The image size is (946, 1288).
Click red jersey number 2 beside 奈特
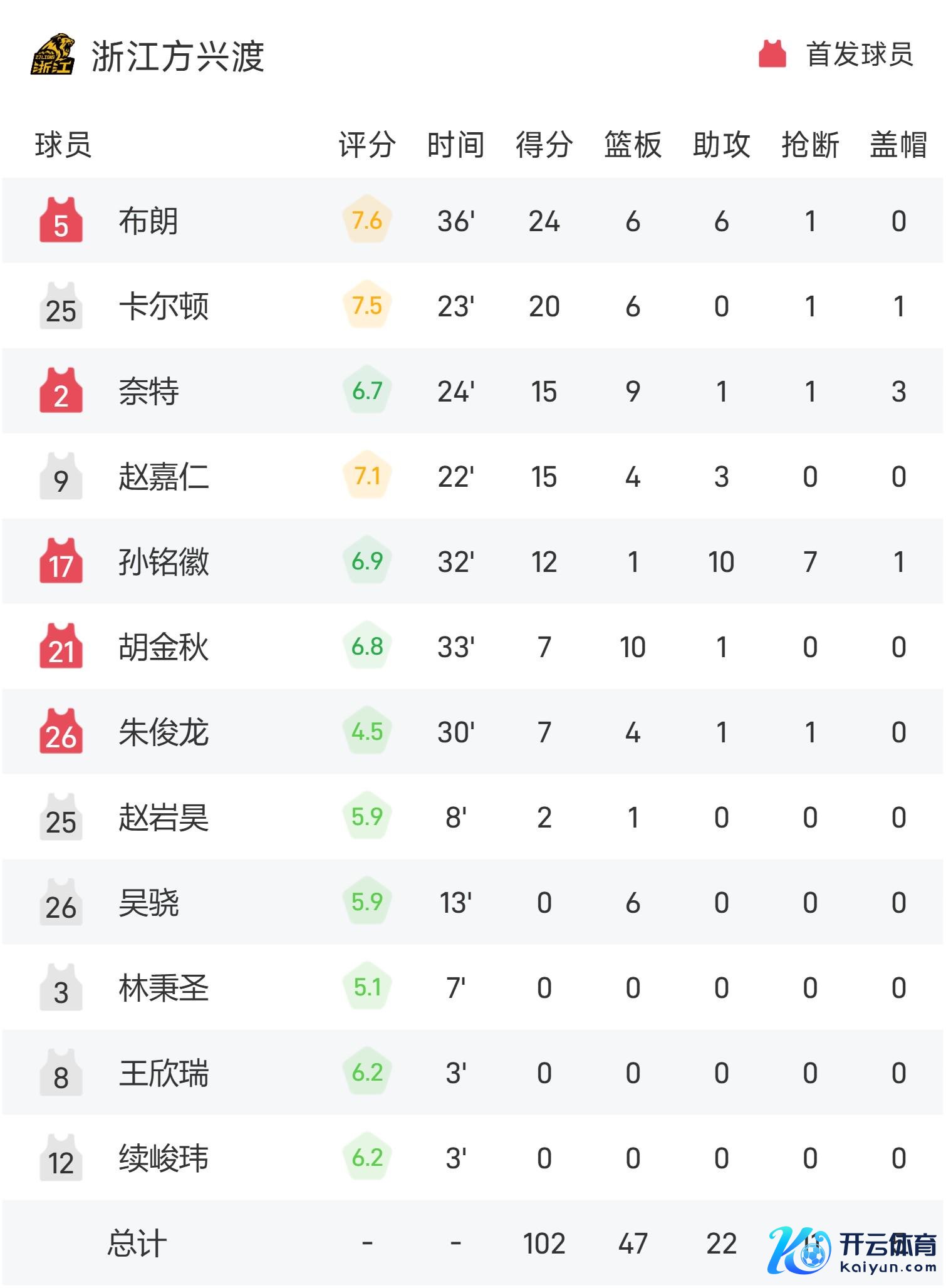click(61, 391)
